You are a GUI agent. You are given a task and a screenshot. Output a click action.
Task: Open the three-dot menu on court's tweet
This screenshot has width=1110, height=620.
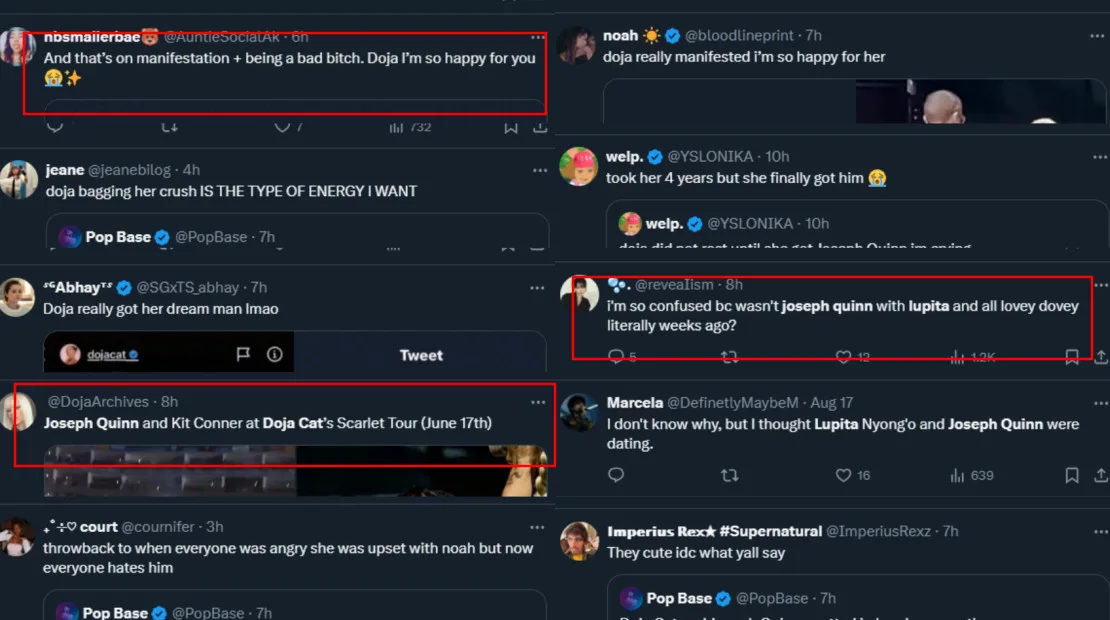pos(540,527)
